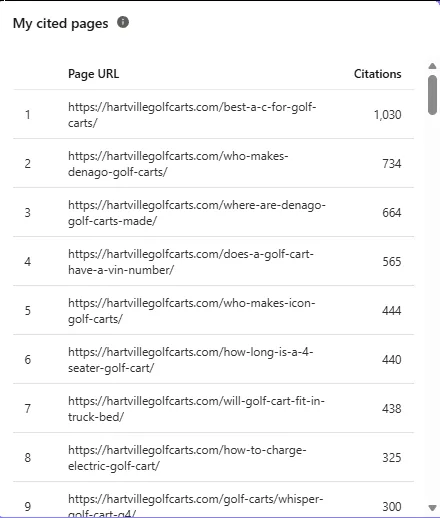Open the who-makes-icon-golf-carts URL

click(x=191, y=311)
